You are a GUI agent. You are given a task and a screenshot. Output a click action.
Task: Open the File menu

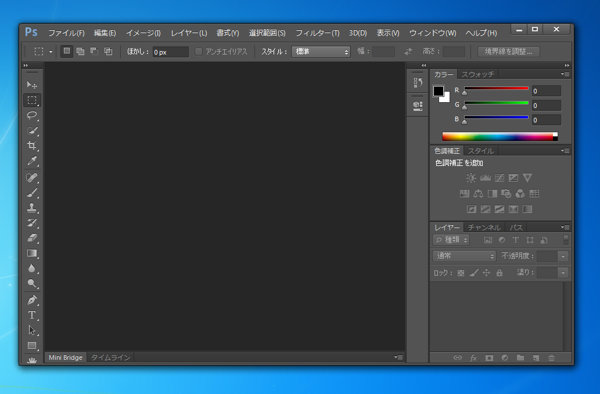coord(66,33)
